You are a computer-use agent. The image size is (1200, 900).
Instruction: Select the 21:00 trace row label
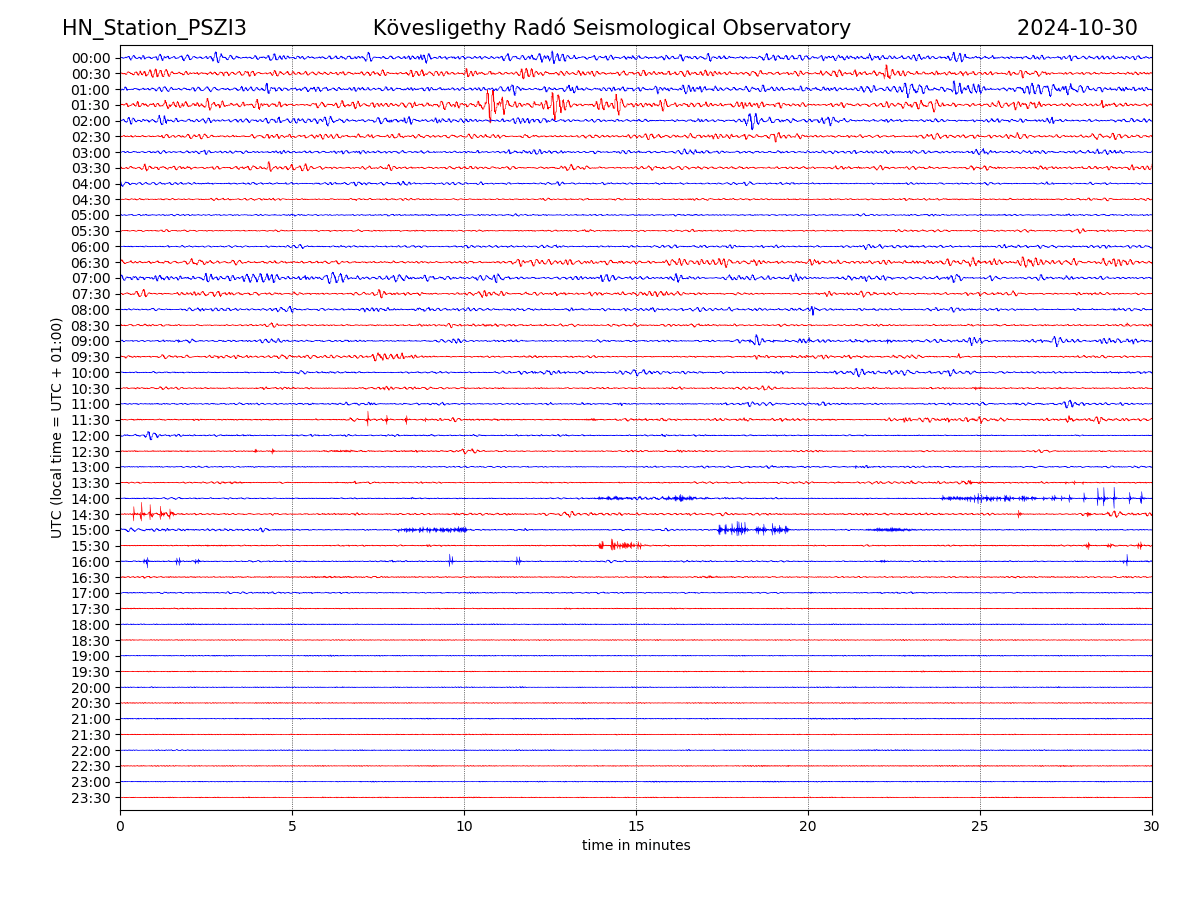click(91, 719)
